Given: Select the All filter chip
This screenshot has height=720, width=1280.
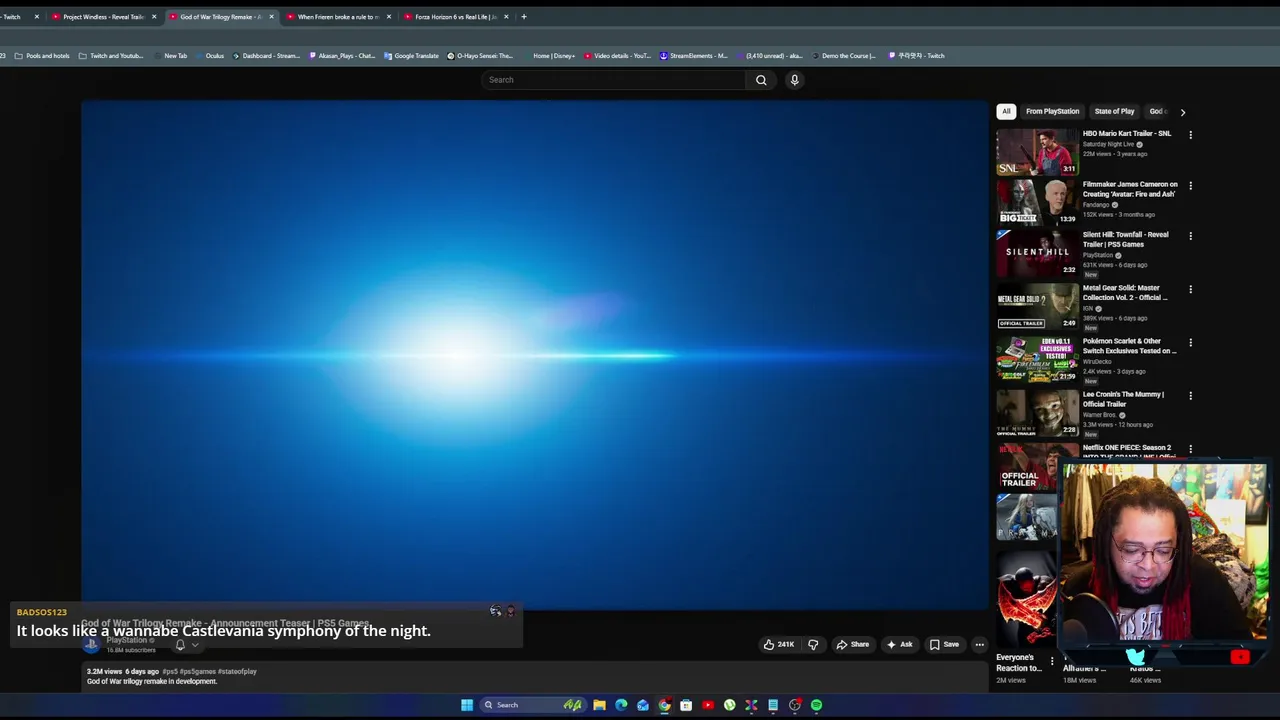Looking at the screenshot, I should click(1006, 111).
